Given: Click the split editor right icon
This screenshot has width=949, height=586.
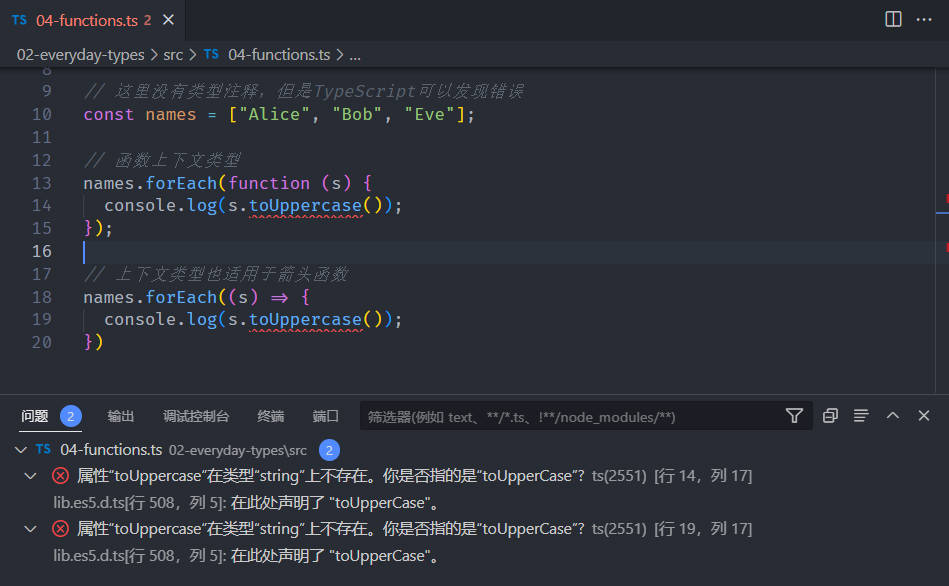Looking at the screenshot, I should 893,19.
